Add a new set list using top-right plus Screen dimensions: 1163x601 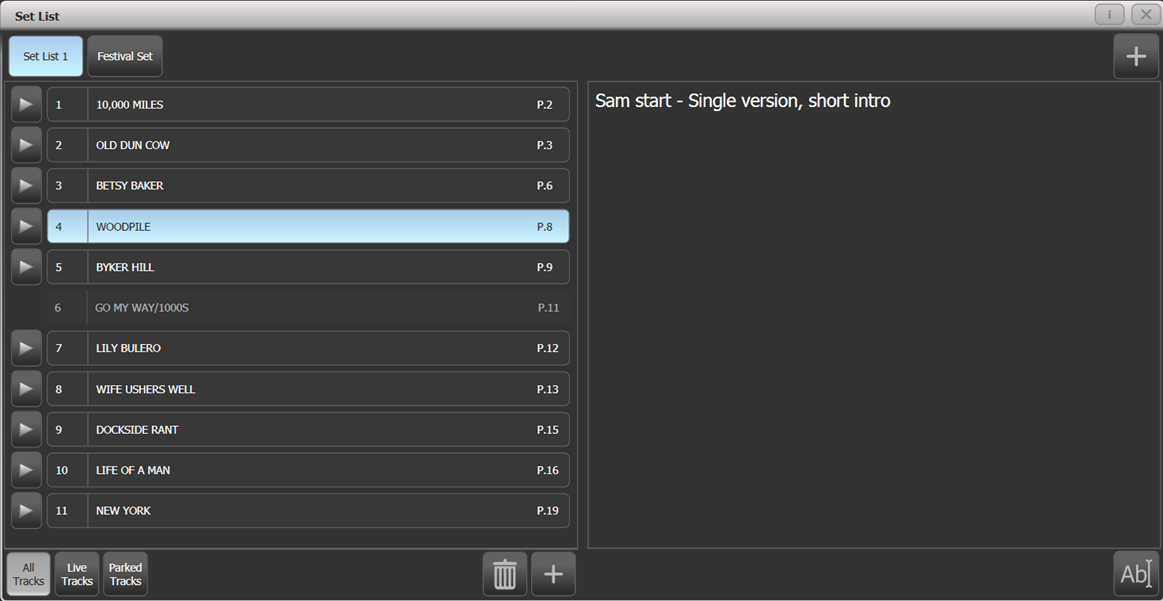click(x=1136, y=56)
